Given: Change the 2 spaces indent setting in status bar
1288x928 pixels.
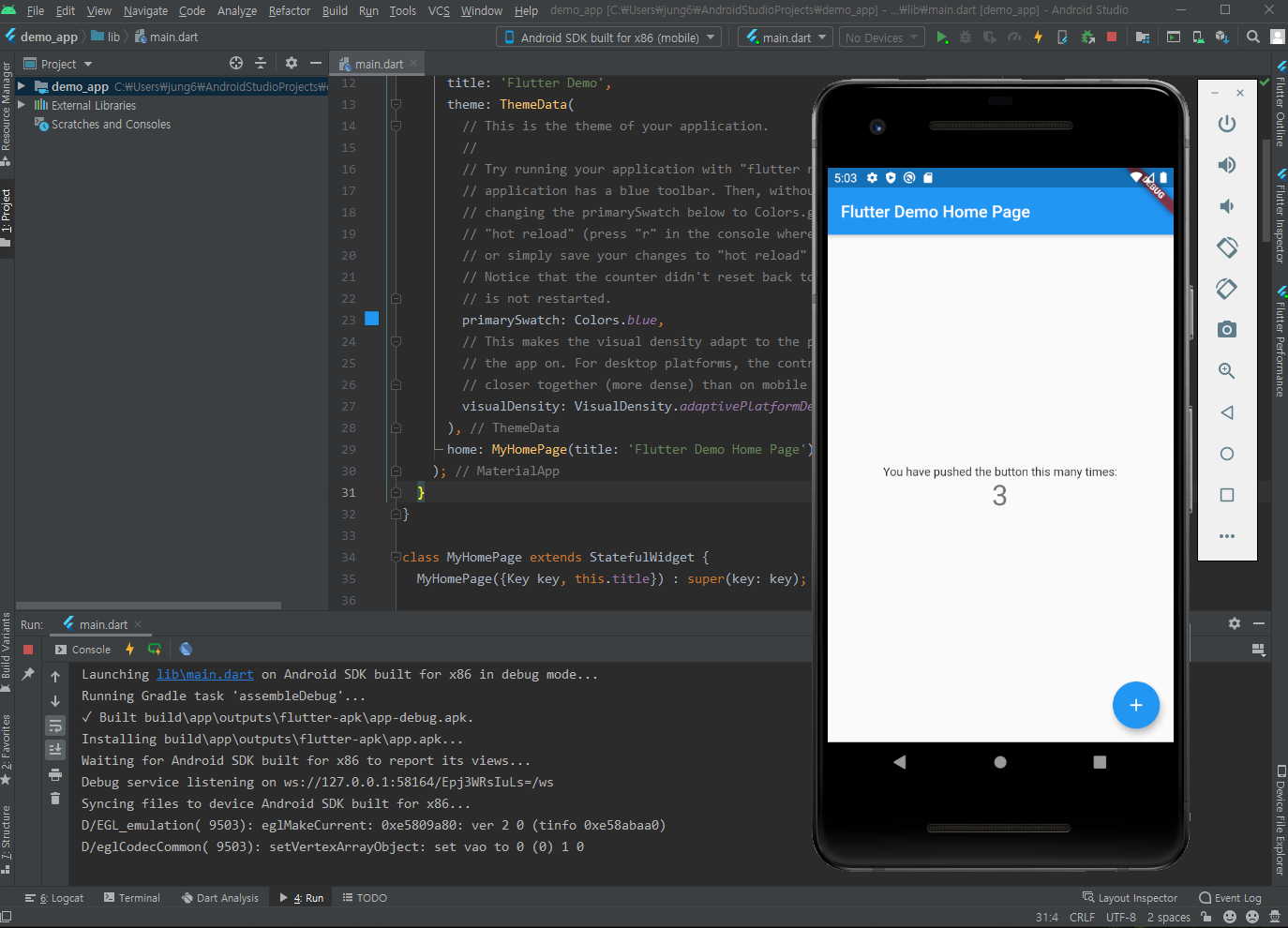Looking at the screenshot, I should pos(1168,917).
